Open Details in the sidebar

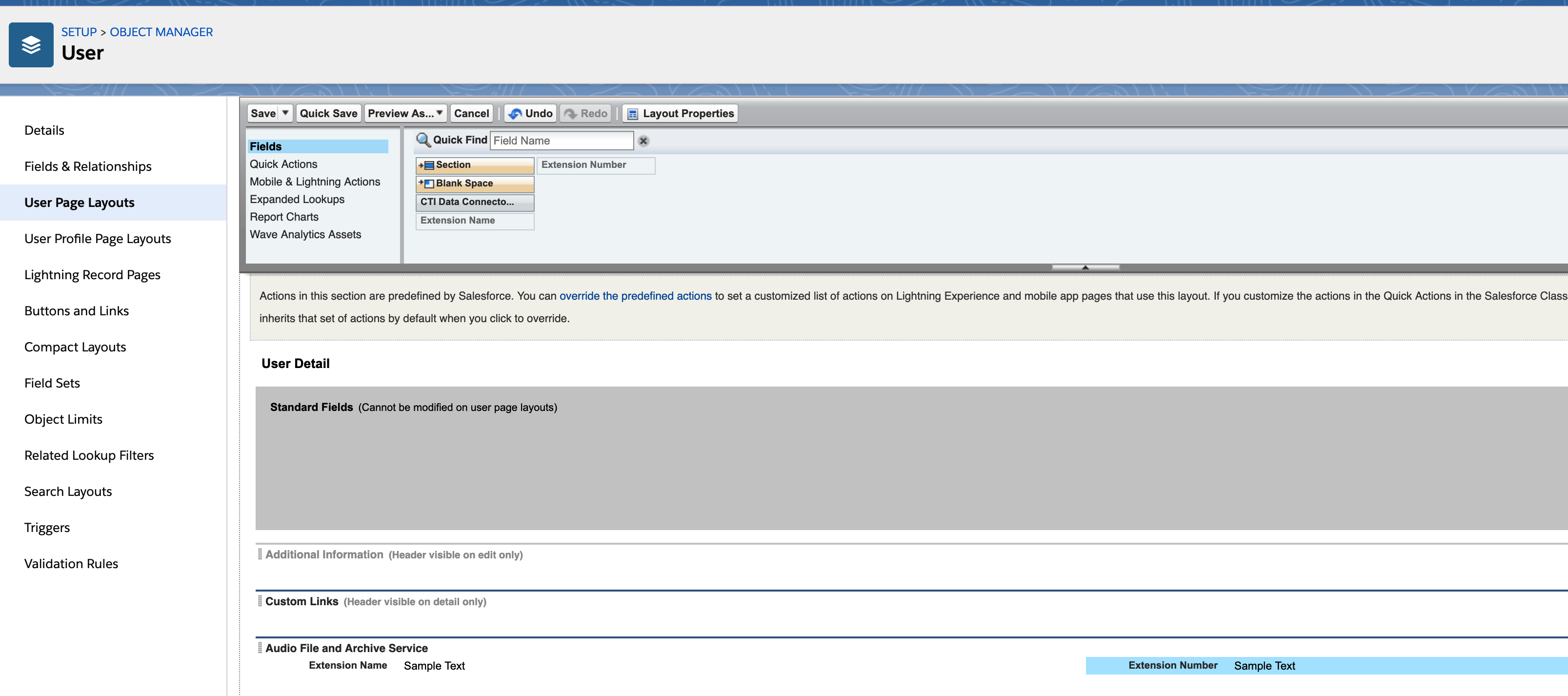44,130
